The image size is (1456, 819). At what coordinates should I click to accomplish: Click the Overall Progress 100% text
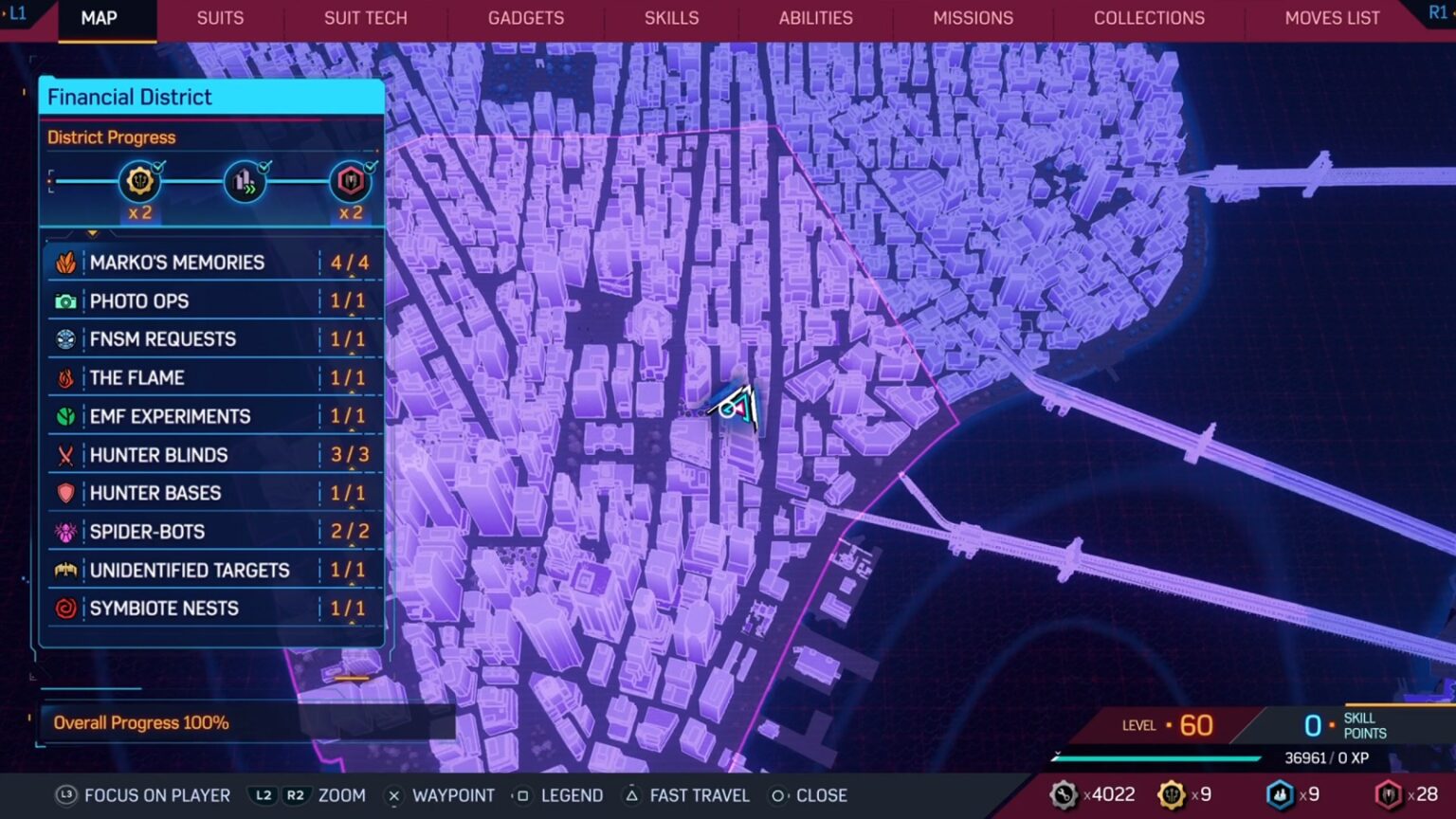pyautogui.click(x=141, y=723)
